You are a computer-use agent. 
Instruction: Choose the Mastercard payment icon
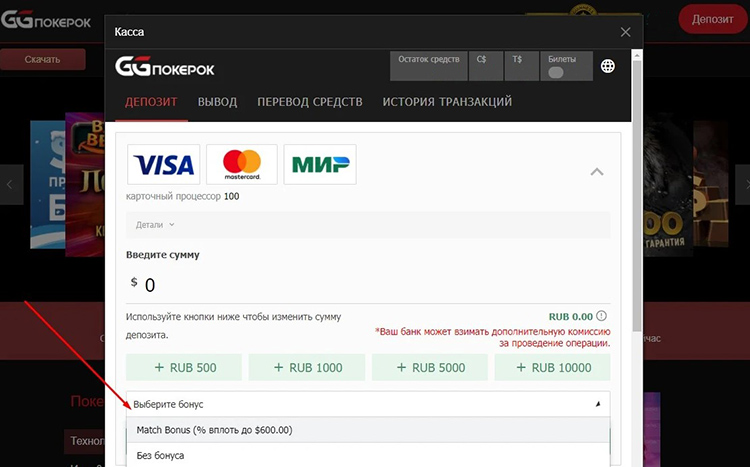point(241,164)
